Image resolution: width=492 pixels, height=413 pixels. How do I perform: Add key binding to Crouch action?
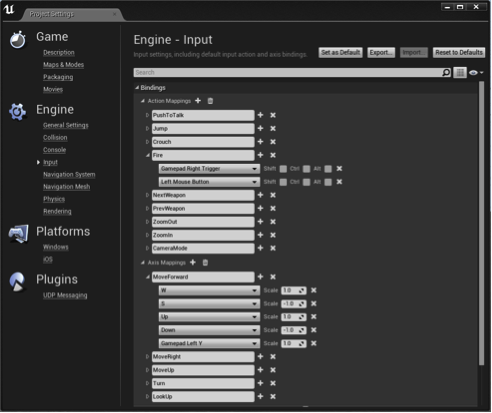tap(260, 142)
